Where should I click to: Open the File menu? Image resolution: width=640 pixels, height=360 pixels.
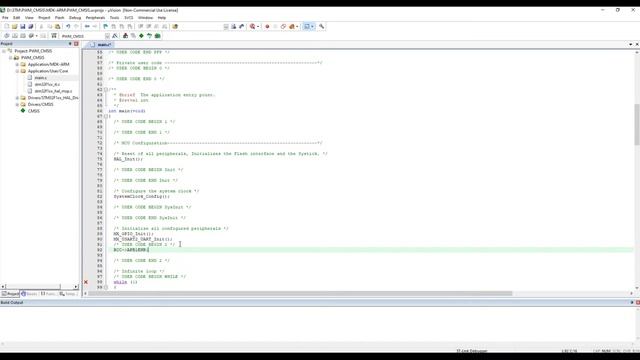coord(5,18)
